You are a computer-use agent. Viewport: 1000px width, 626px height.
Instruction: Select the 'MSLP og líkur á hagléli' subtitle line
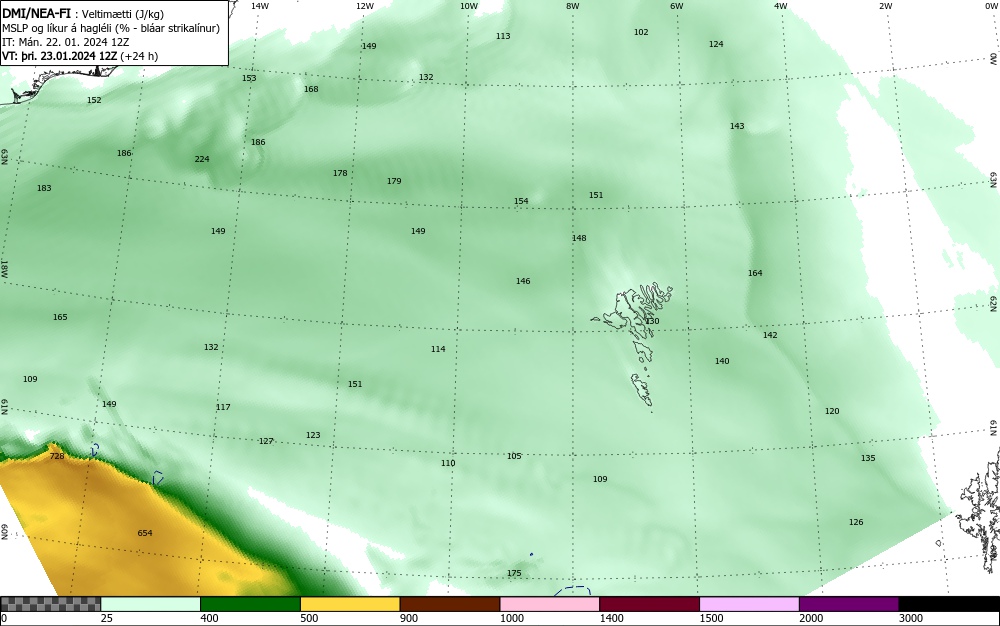[111, 28]
